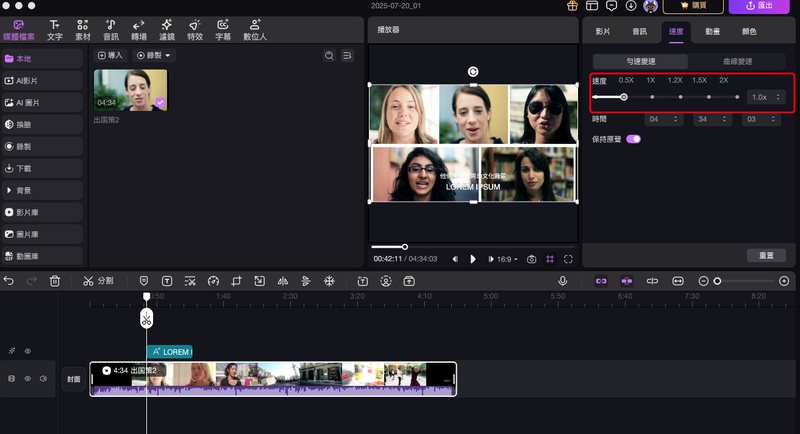The width and height of the screenshot is (800, 434).
Task: Open the 16:9 aspect ratio dropdown
Action: 507,259
